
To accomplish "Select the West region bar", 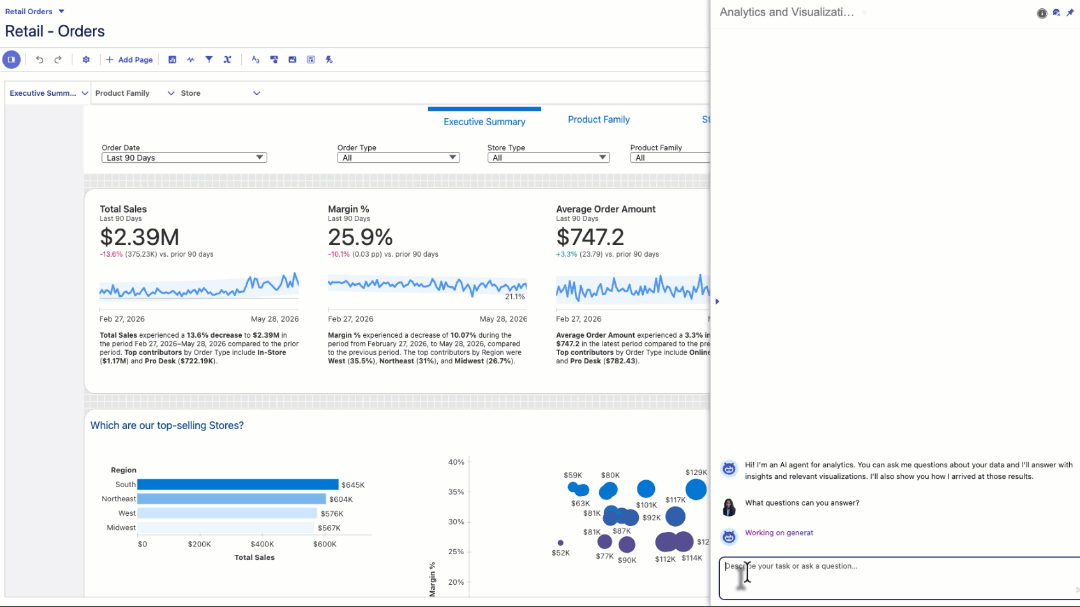I will [227, 513].
